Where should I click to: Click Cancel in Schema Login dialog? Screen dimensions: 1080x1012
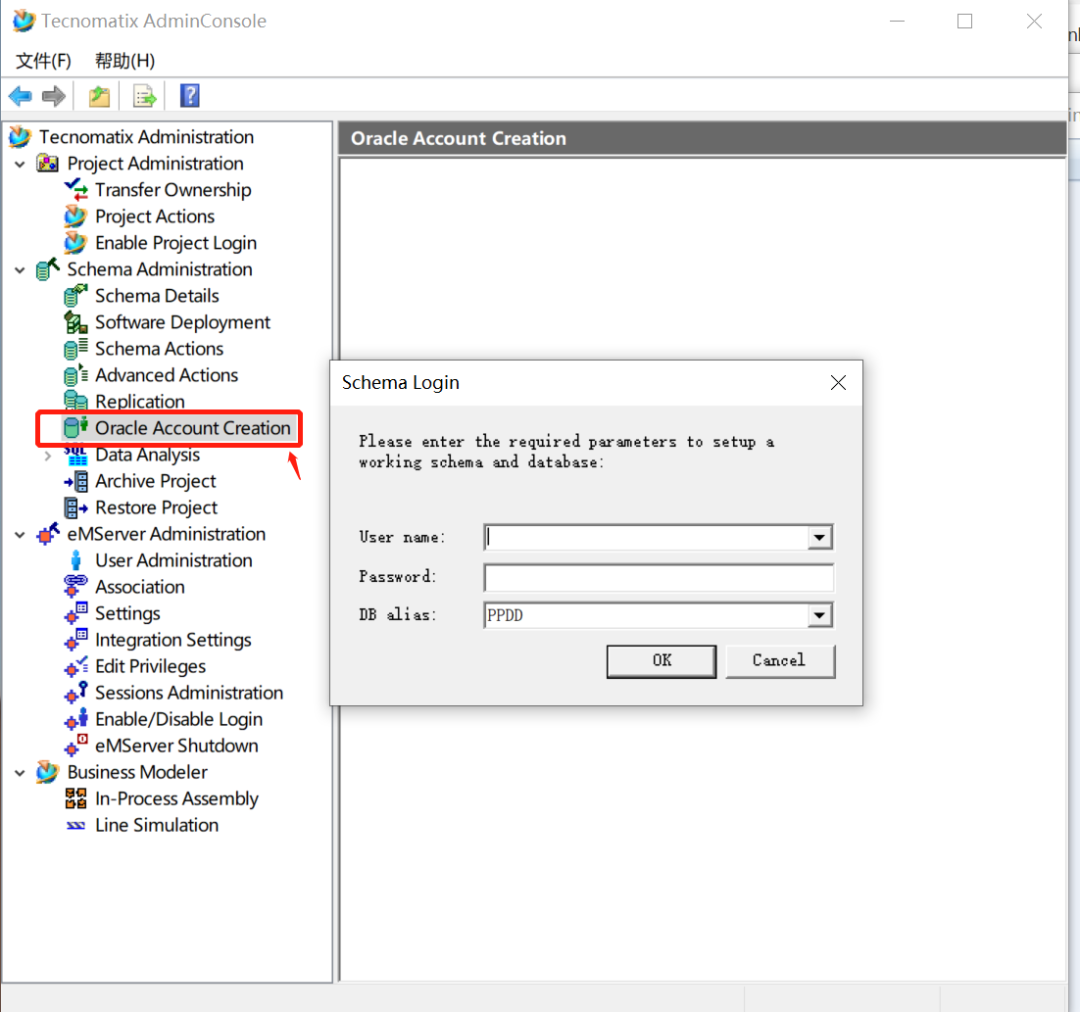pyautogui.click(x=780, y=661)
